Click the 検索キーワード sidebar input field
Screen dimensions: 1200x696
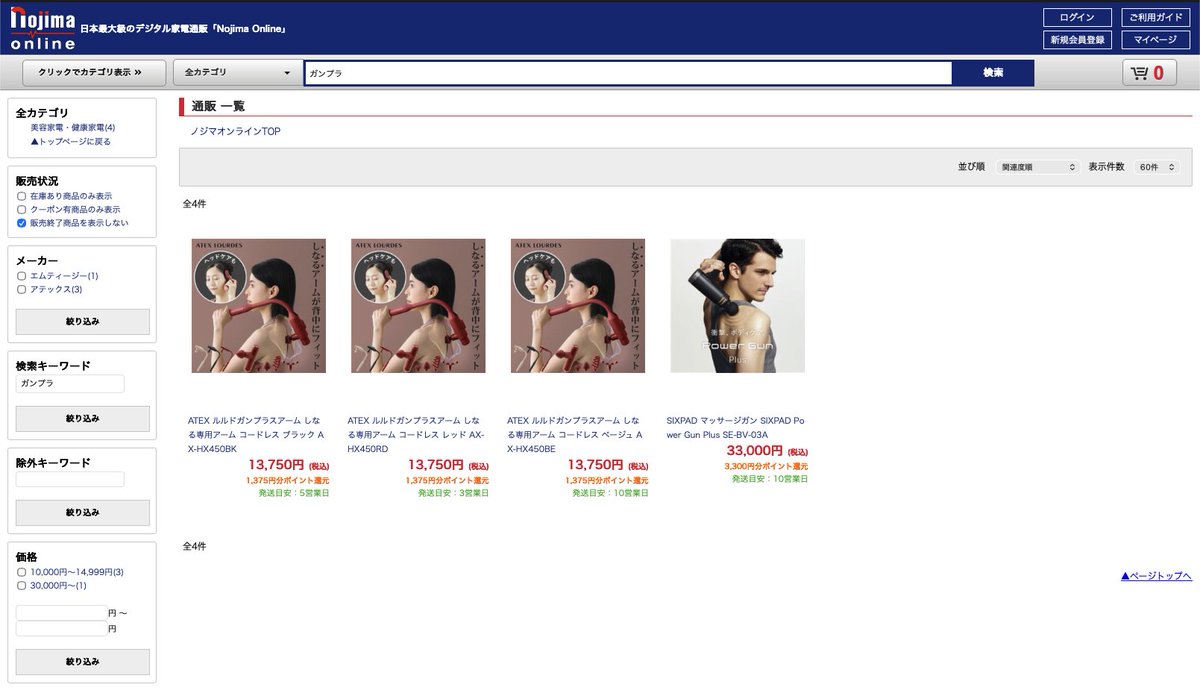[x=70, y=384]
